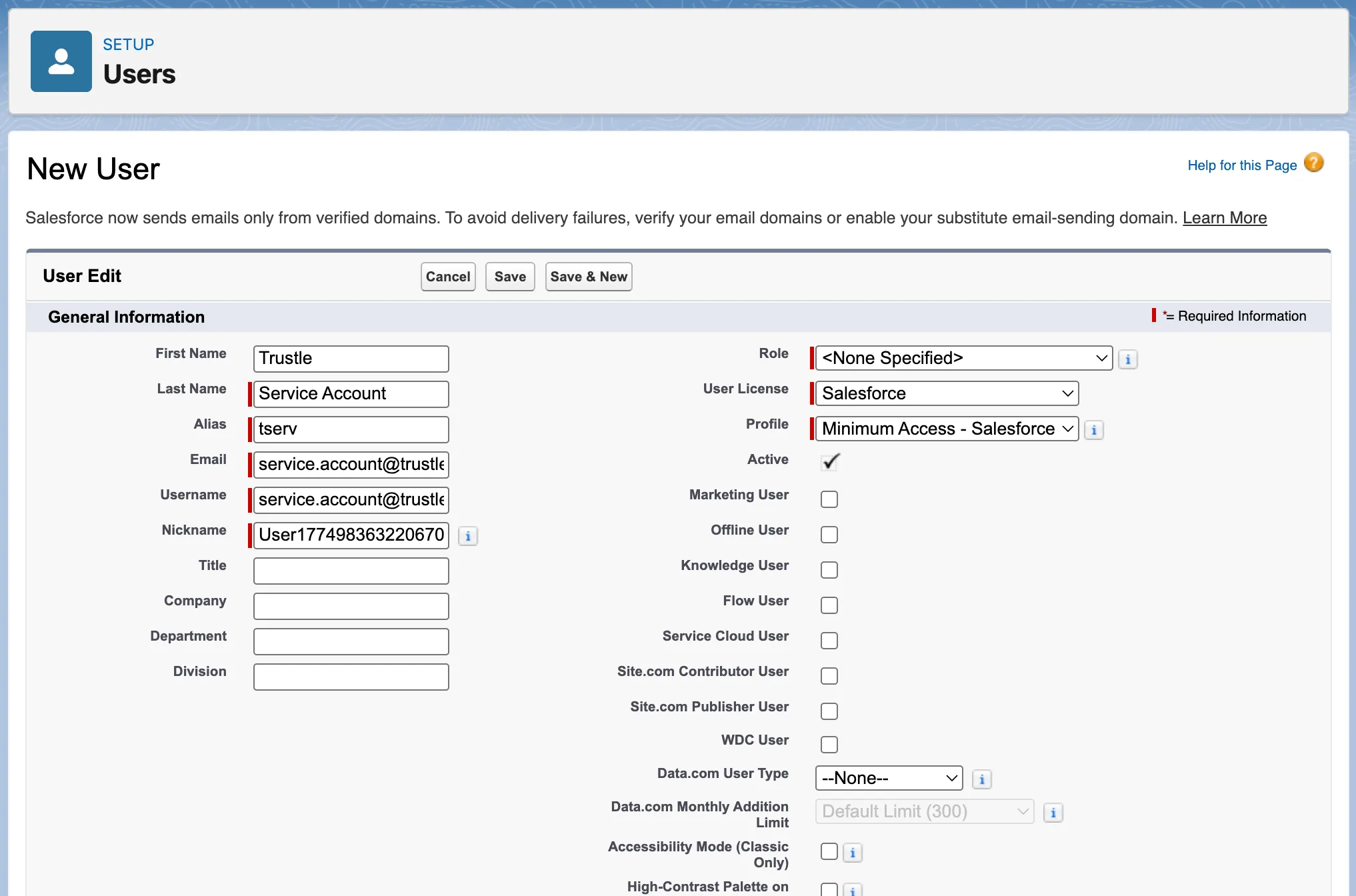Enable the WDC User checkbox
Image resolution: width=1356 pixels, height=896 pixels.
(829, 745)
